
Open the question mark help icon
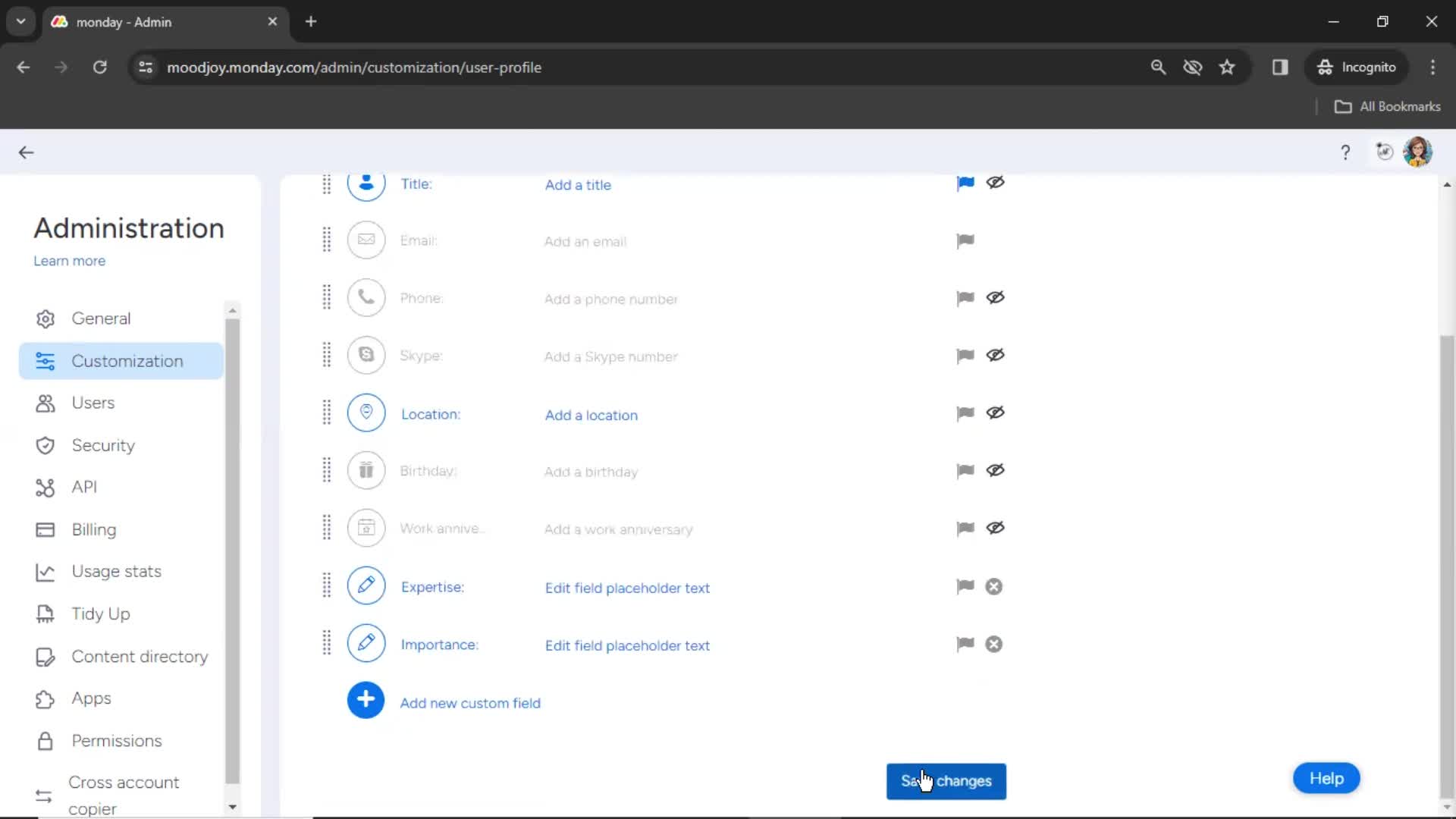coord(1345,152)
